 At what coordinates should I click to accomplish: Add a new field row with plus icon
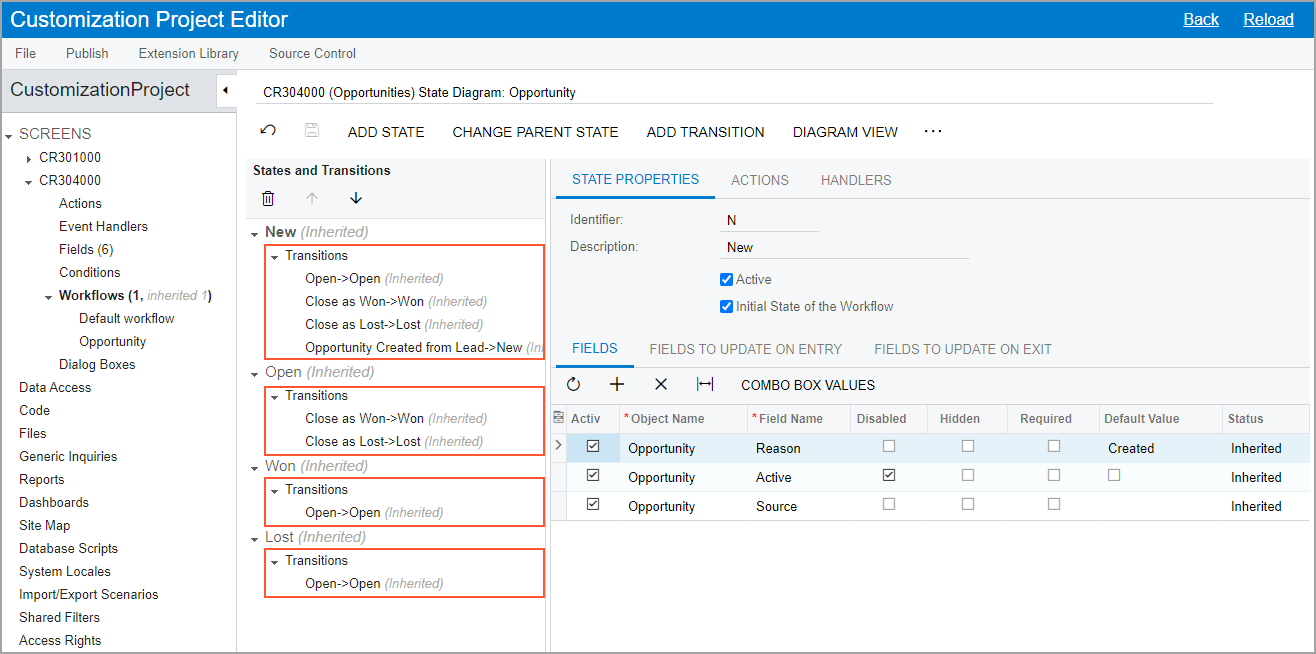(617, 384)
